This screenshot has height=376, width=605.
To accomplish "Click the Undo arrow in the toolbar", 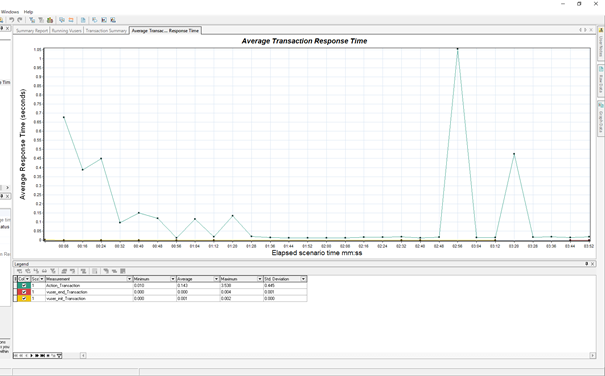I will point(12,20).
